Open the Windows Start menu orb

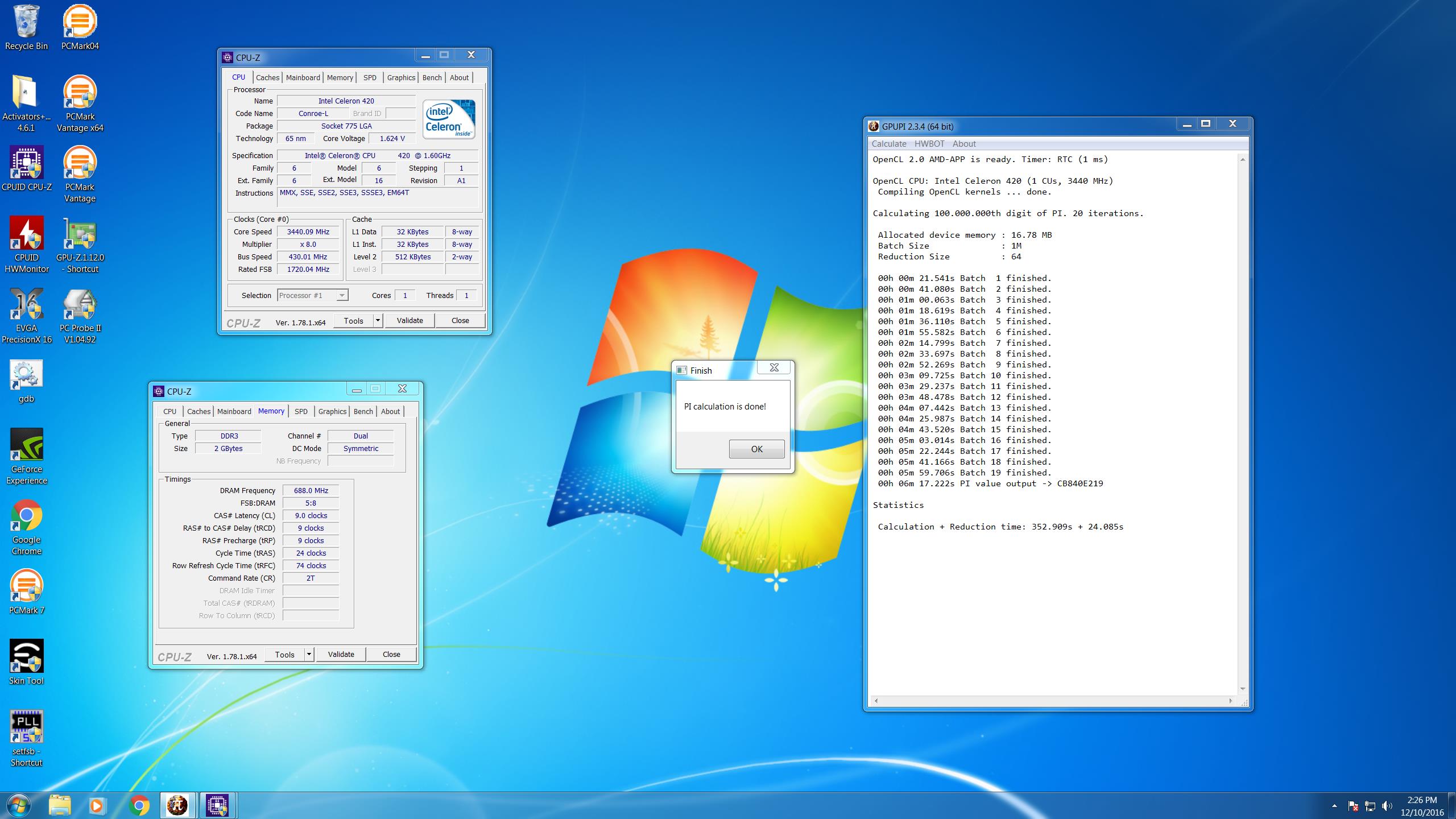click(x=18, y=805)
